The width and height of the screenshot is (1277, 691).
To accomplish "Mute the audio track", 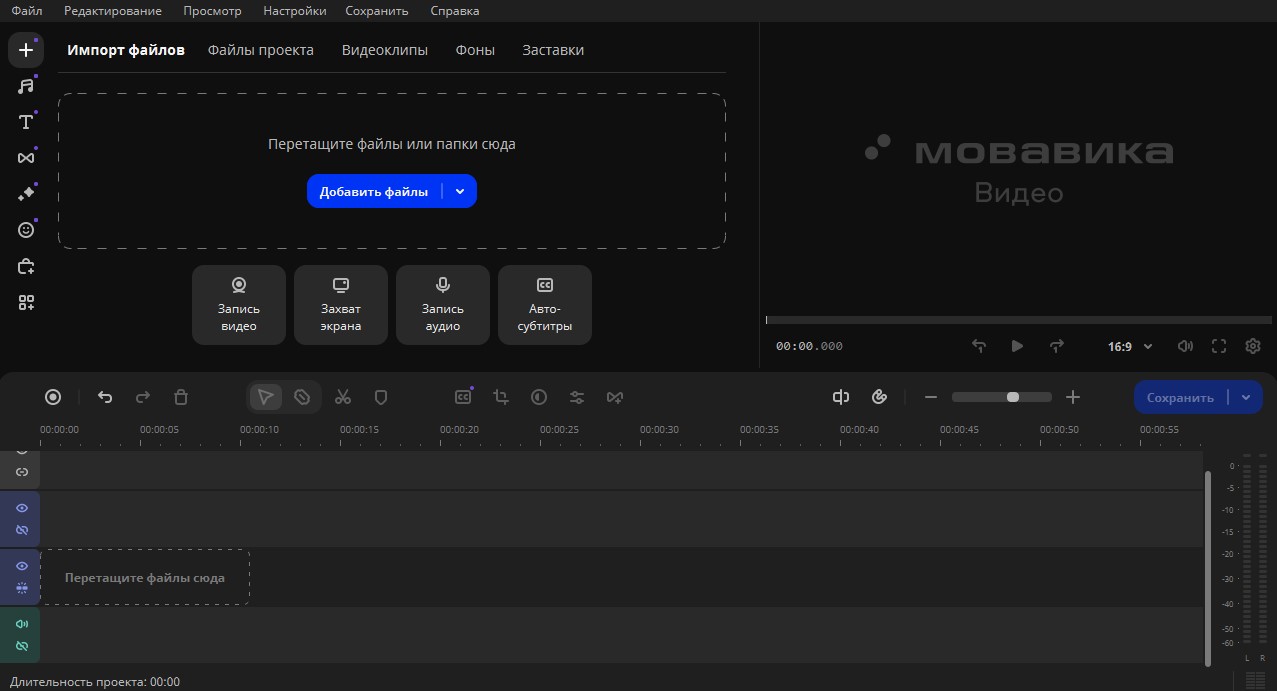I will (x=22, y=624).
